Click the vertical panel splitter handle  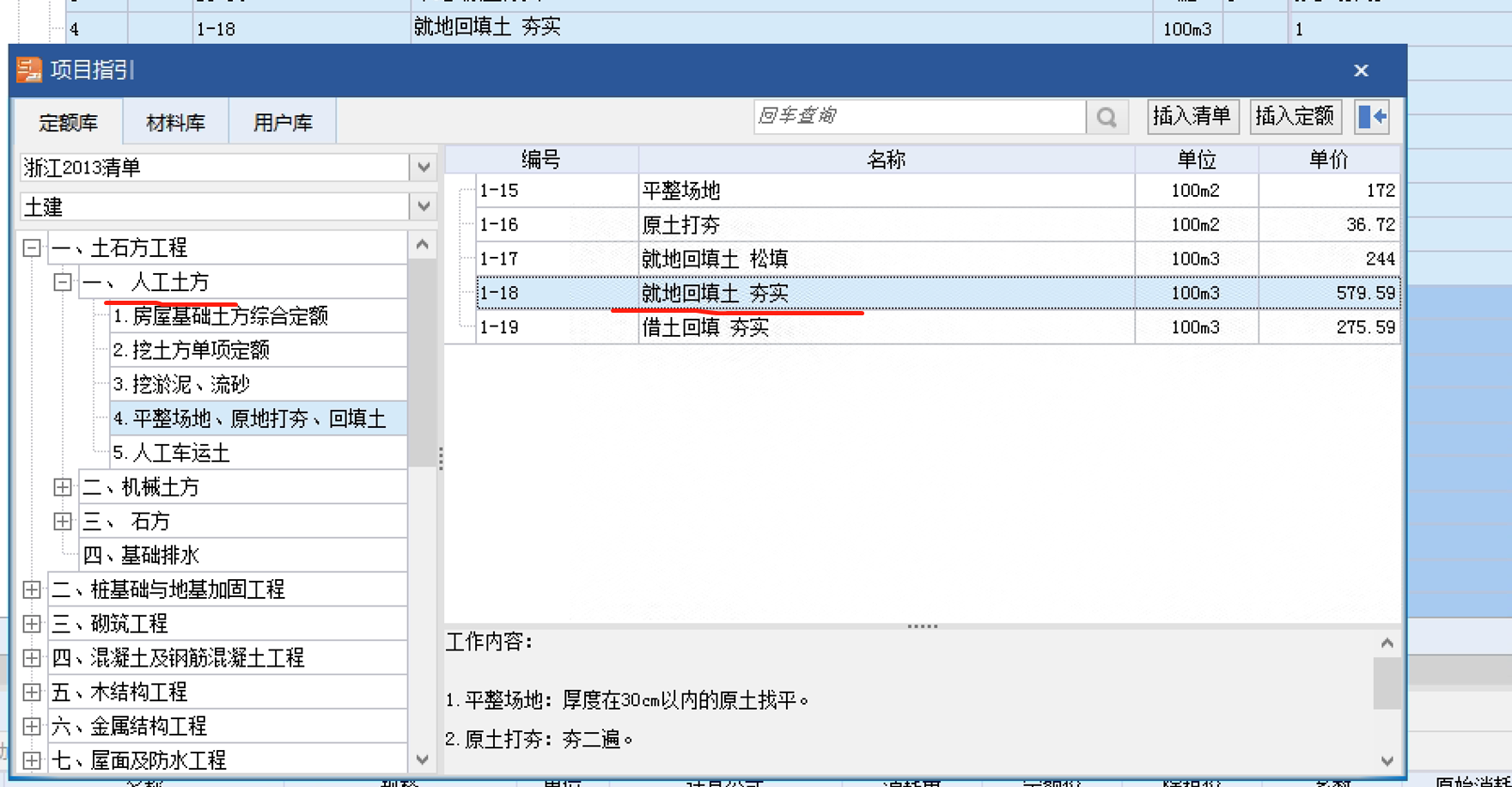point(441,459)
